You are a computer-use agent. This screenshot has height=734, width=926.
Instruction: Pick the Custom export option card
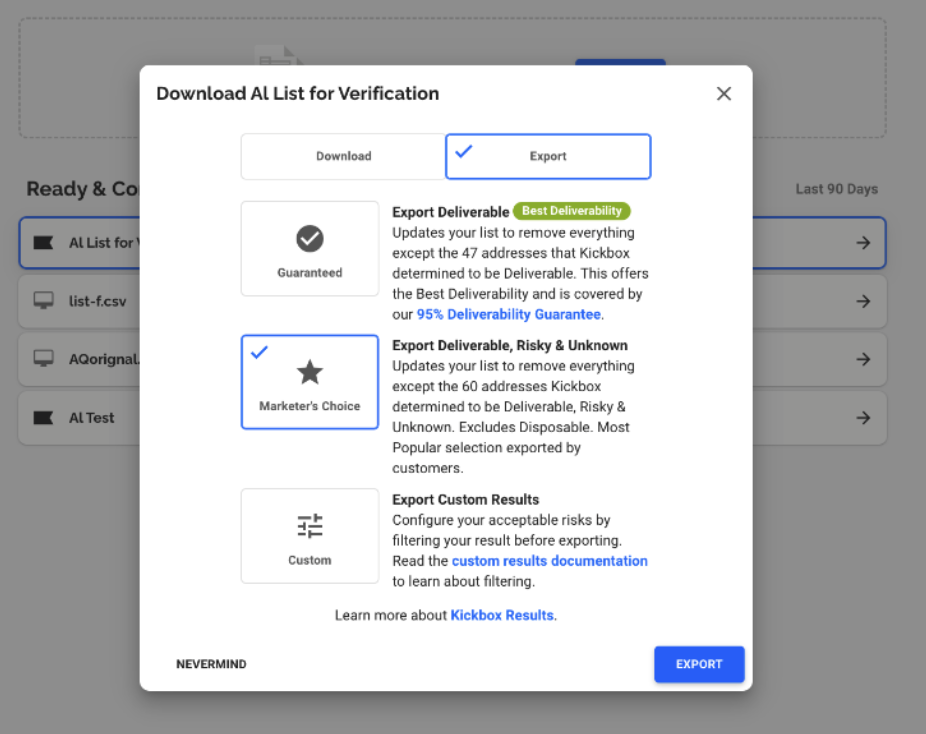(x=309, y=536)
